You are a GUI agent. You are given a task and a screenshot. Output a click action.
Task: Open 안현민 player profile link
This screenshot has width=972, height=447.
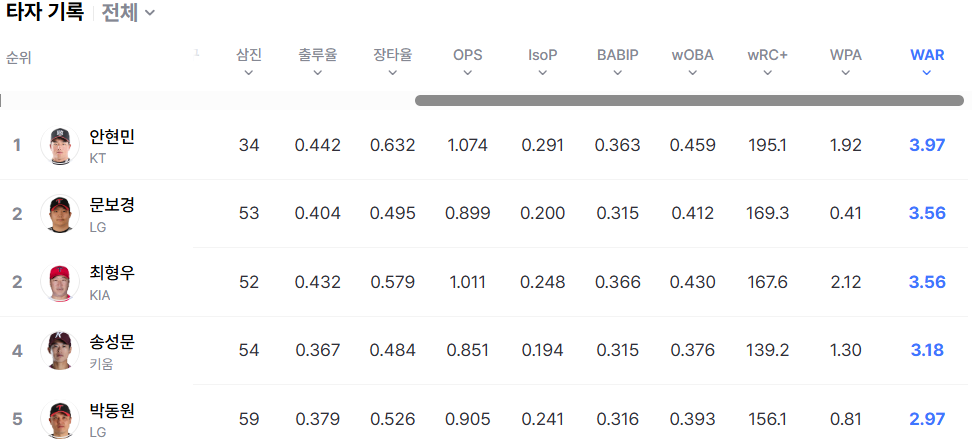tap(112, 137)
